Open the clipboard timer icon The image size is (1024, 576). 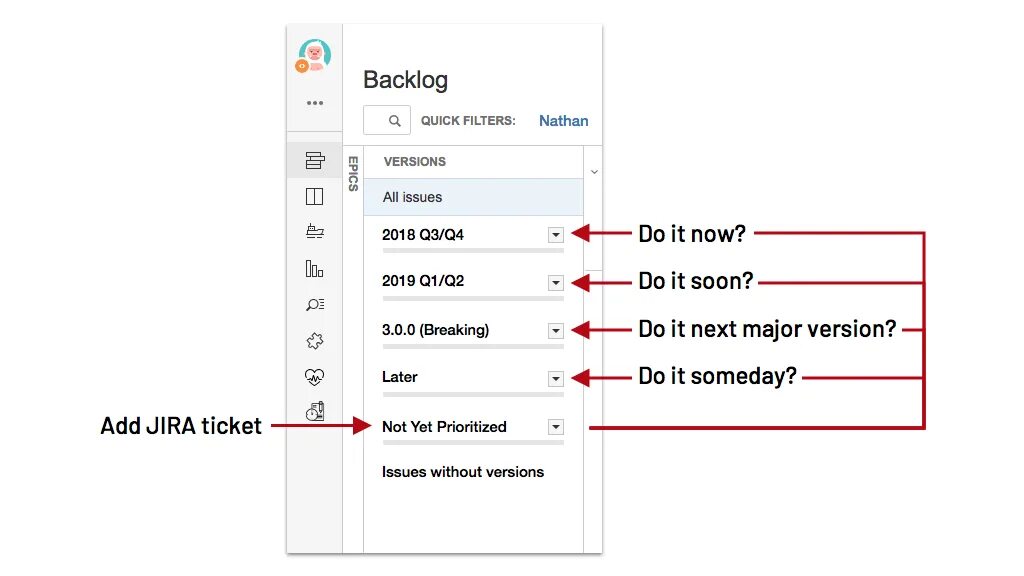315,411
